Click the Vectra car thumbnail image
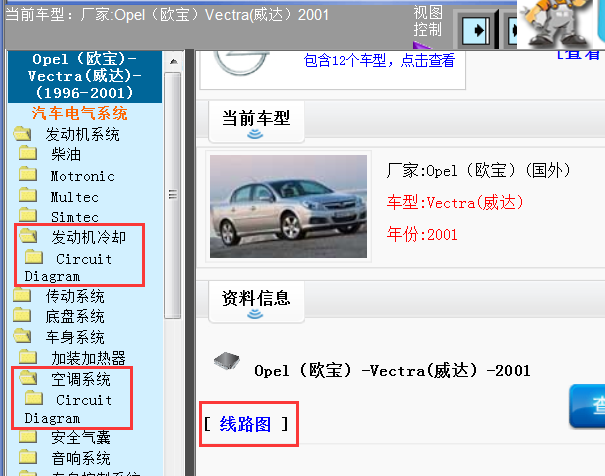The height and width of the screenshot is (476, 605). [288, 206]
